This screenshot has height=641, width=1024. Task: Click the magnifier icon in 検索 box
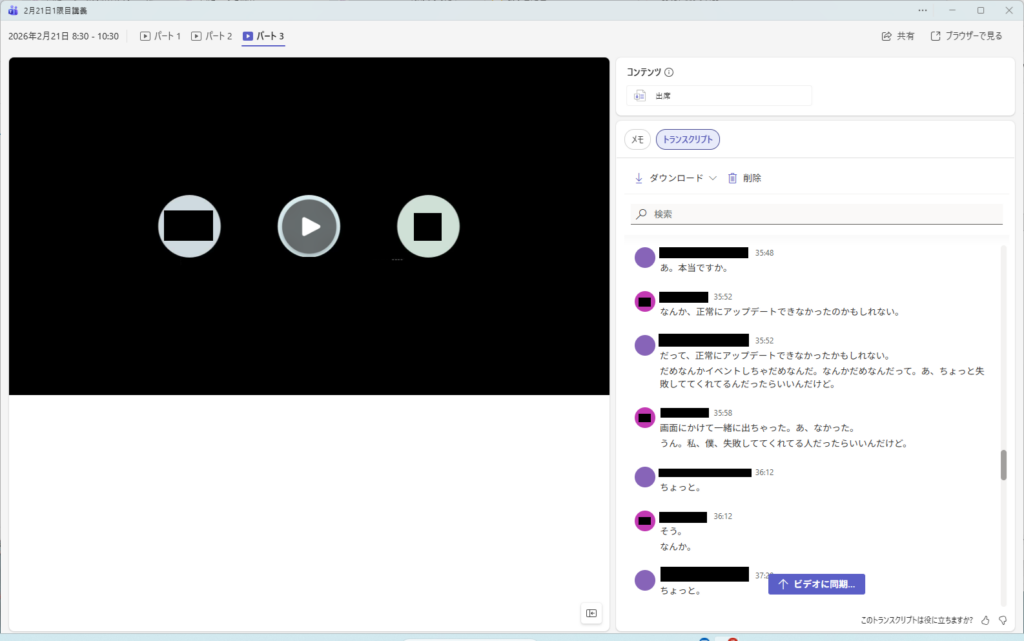pyautogui.click(x=641, y=214)
